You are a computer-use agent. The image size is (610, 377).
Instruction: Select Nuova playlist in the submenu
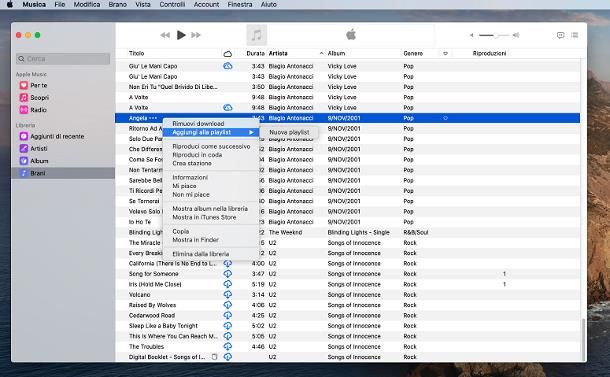coord(289,132)
